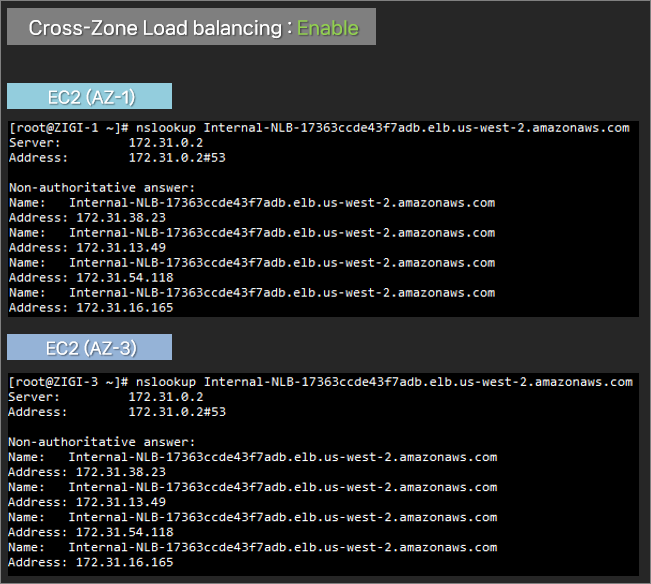Click Address 172.31.0.2#53 in ZIGI-3 terminal
This screenshot has height=584, width=651.
coord(117,412)
